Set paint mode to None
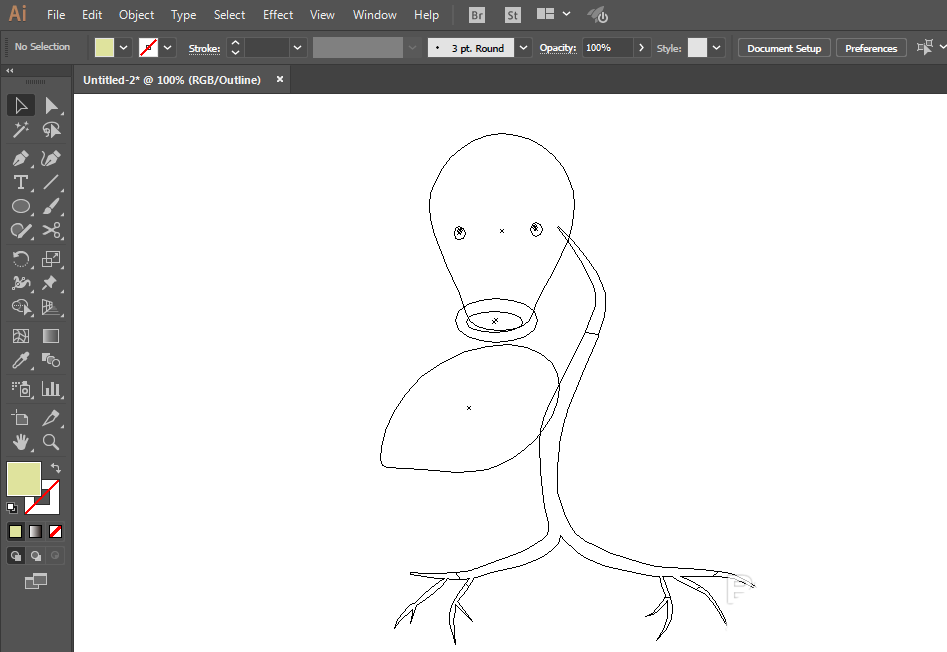 56,531
